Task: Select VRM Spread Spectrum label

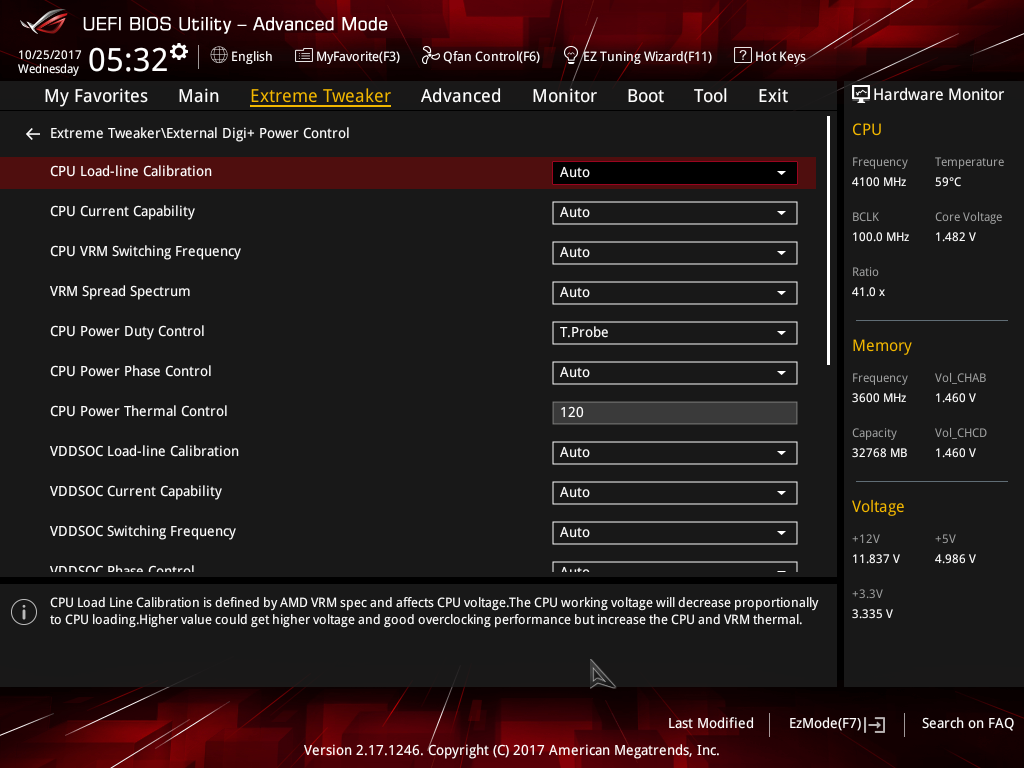Action: 120,291
